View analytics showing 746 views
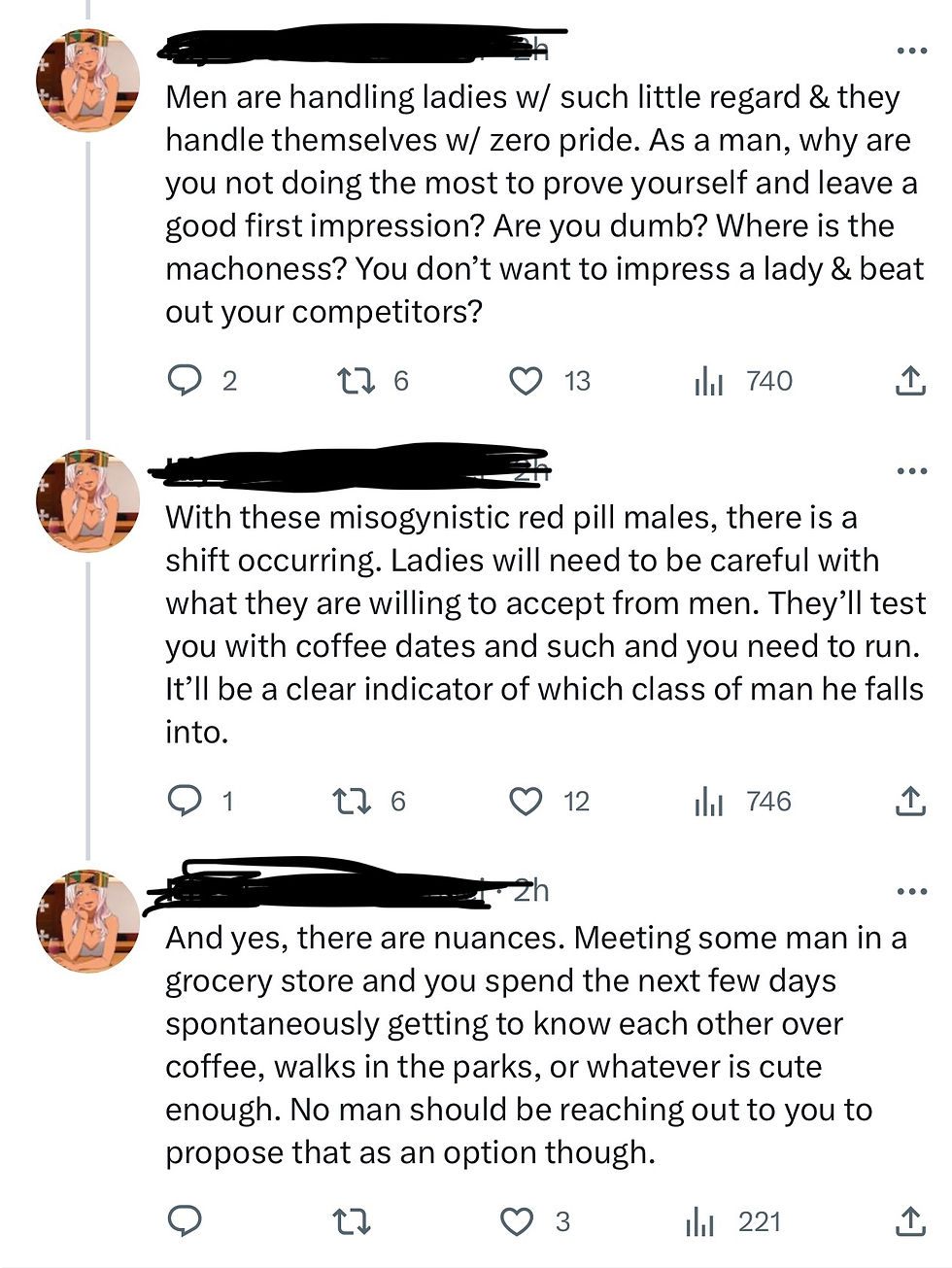The width and height of the screenshot is (952, 1268). [x=710, y=801]
